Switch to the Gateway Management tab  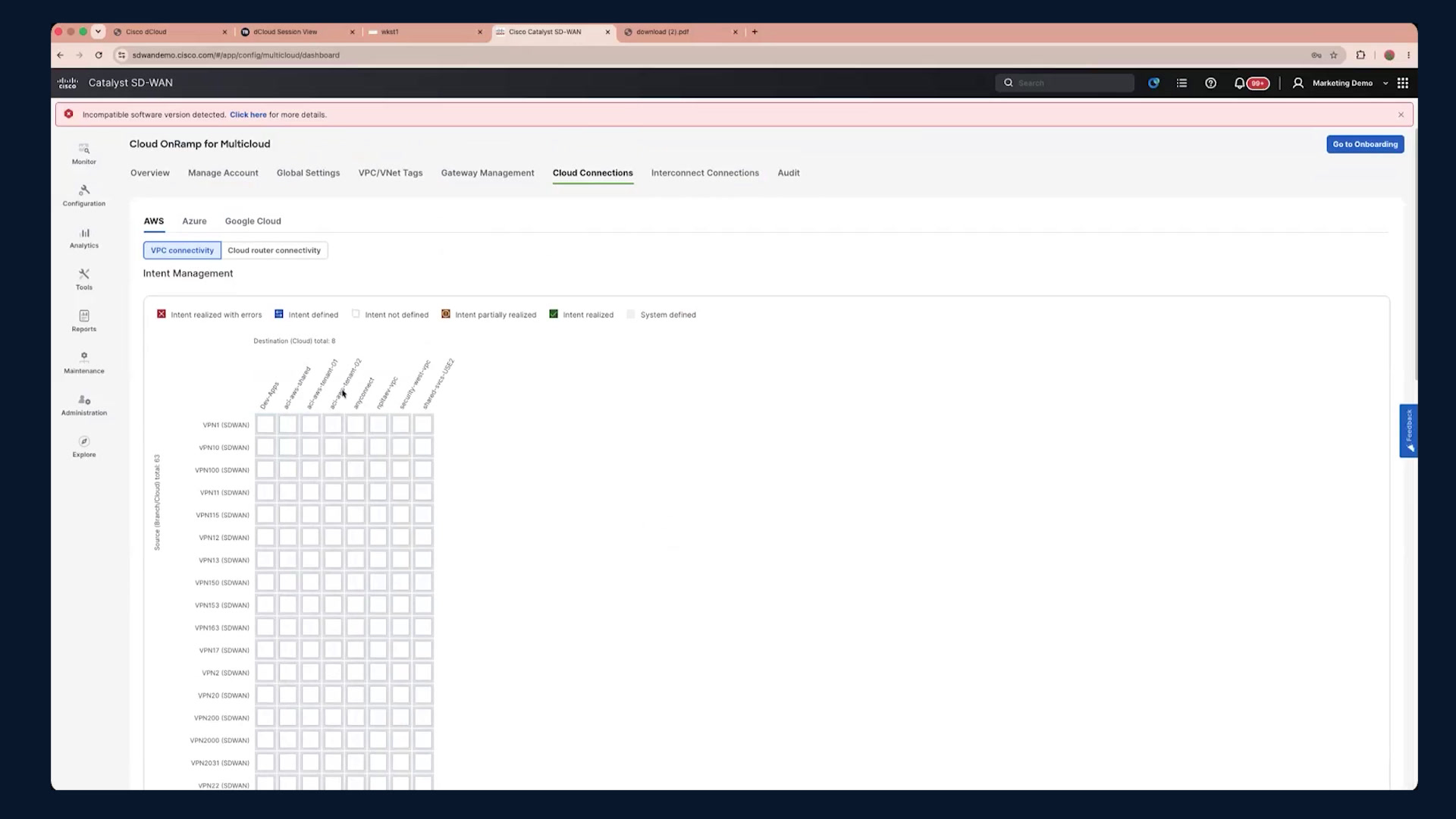tap(488, 173)
